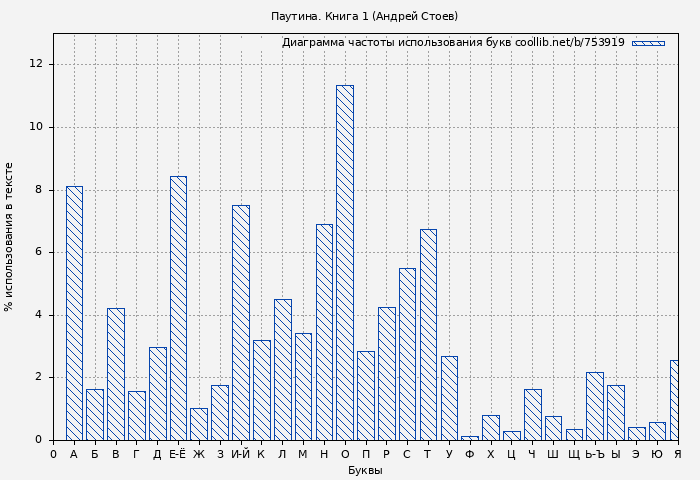Select the partially cut-off Я bar
The height and width of the screenshot is (480, 700).
tap(674, 400)
